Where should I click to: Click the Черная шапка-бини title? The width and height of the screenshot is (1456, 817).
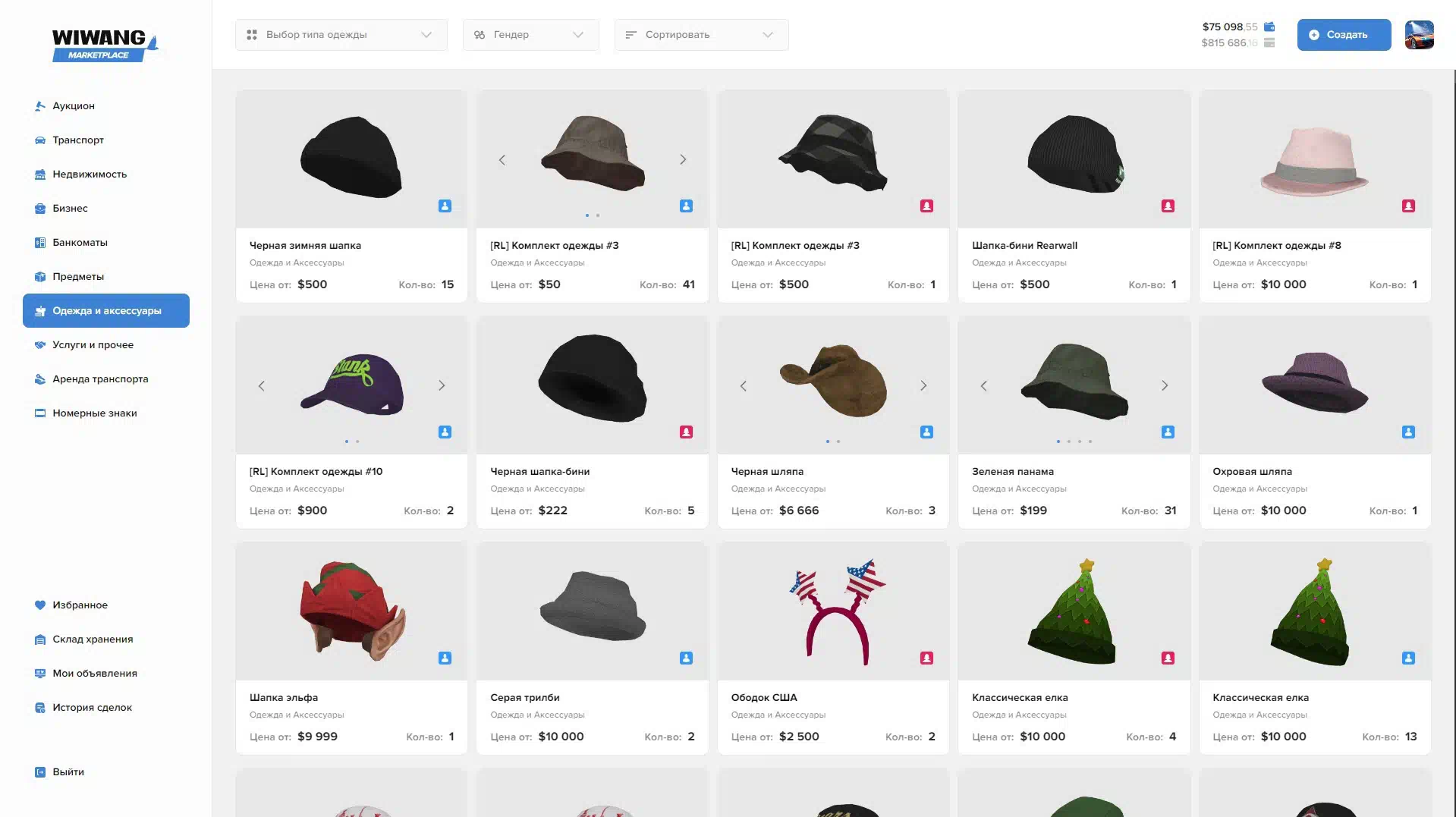click(x=539, y=472)
